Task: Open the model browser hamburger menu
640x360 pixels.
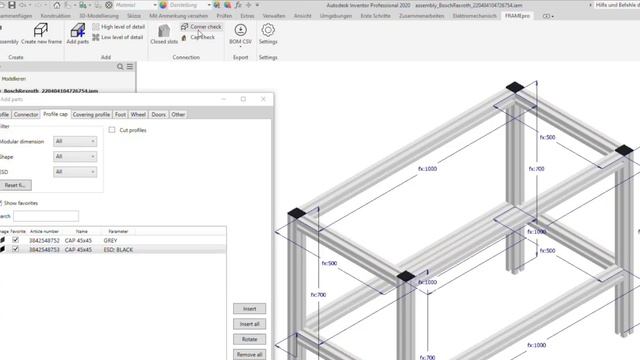Action: 130,67
